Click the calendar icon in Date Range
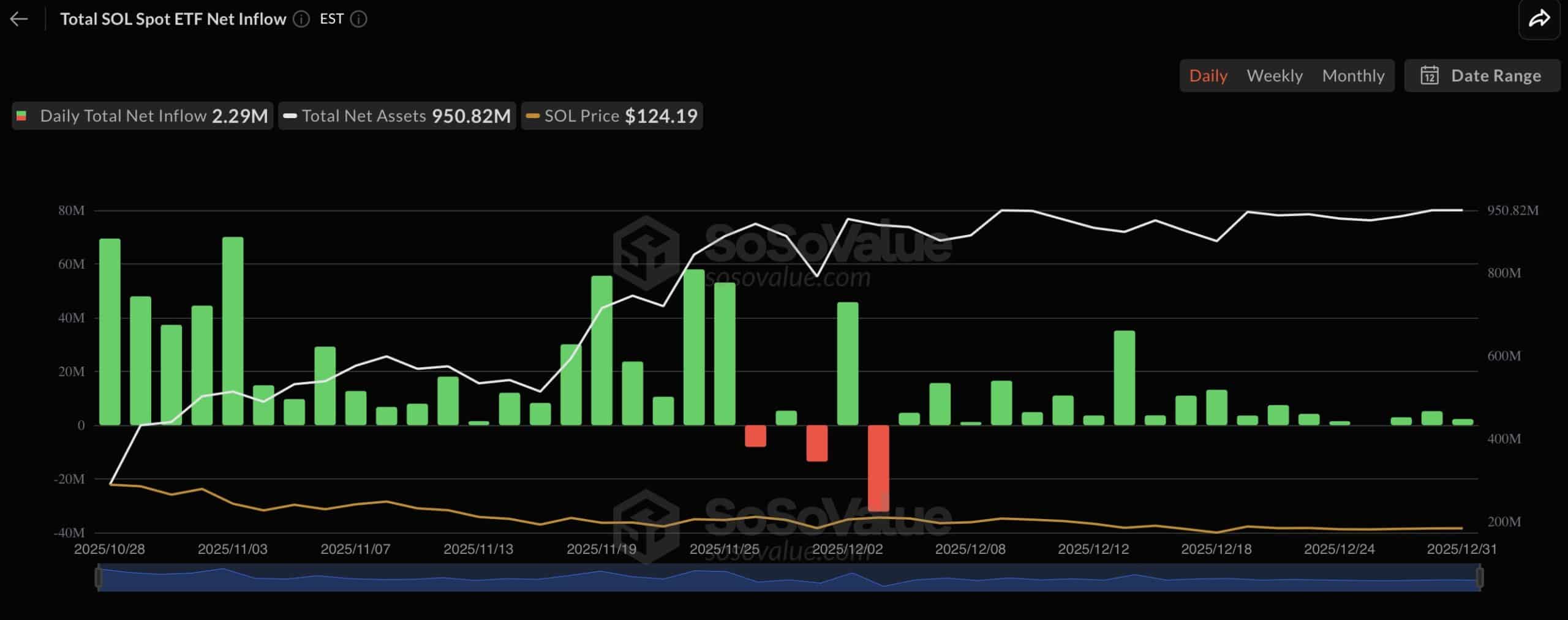This screenshot has height=620, width=1568. 1429,76
